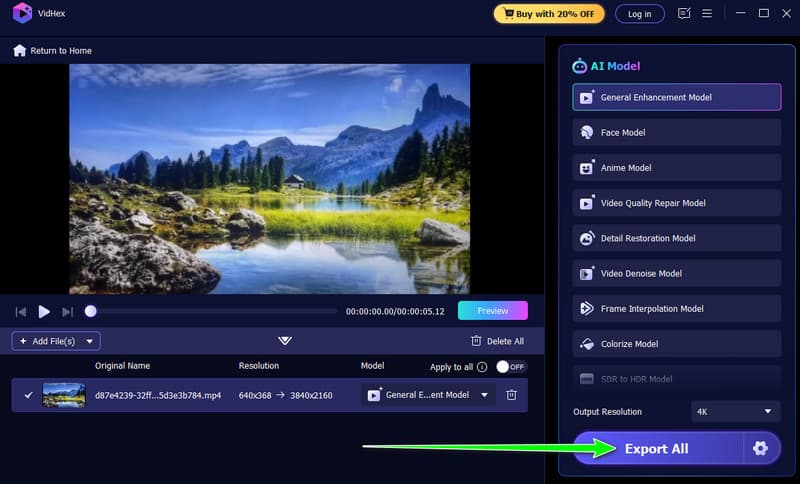
Task: Toggle the Apply to all switch
Action: [511, 367]
